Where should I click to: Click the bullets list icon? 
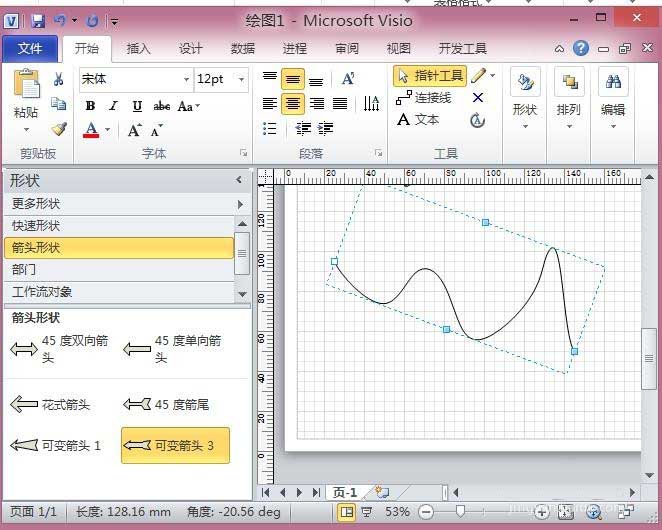(269, 128)
